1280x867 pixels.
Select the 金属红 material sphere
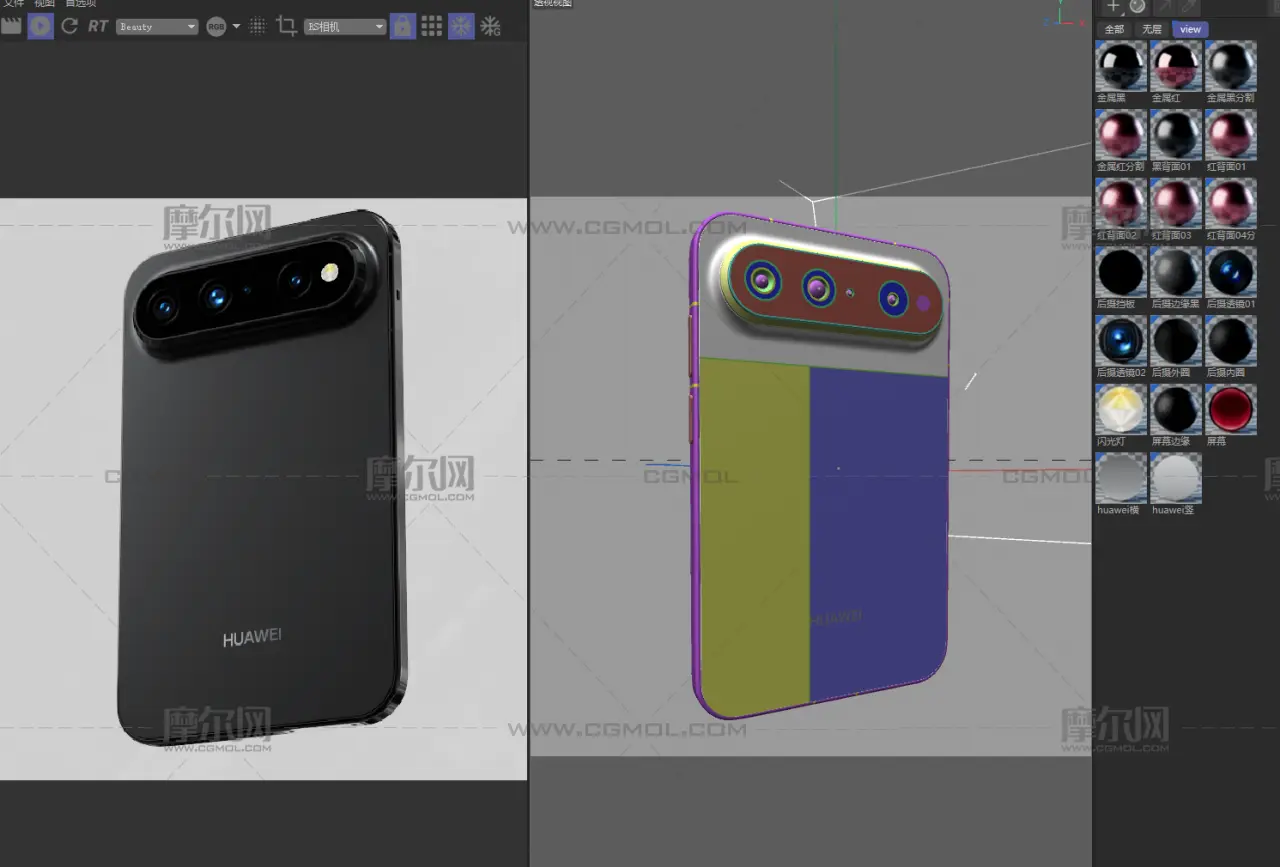coord(1176,66)
